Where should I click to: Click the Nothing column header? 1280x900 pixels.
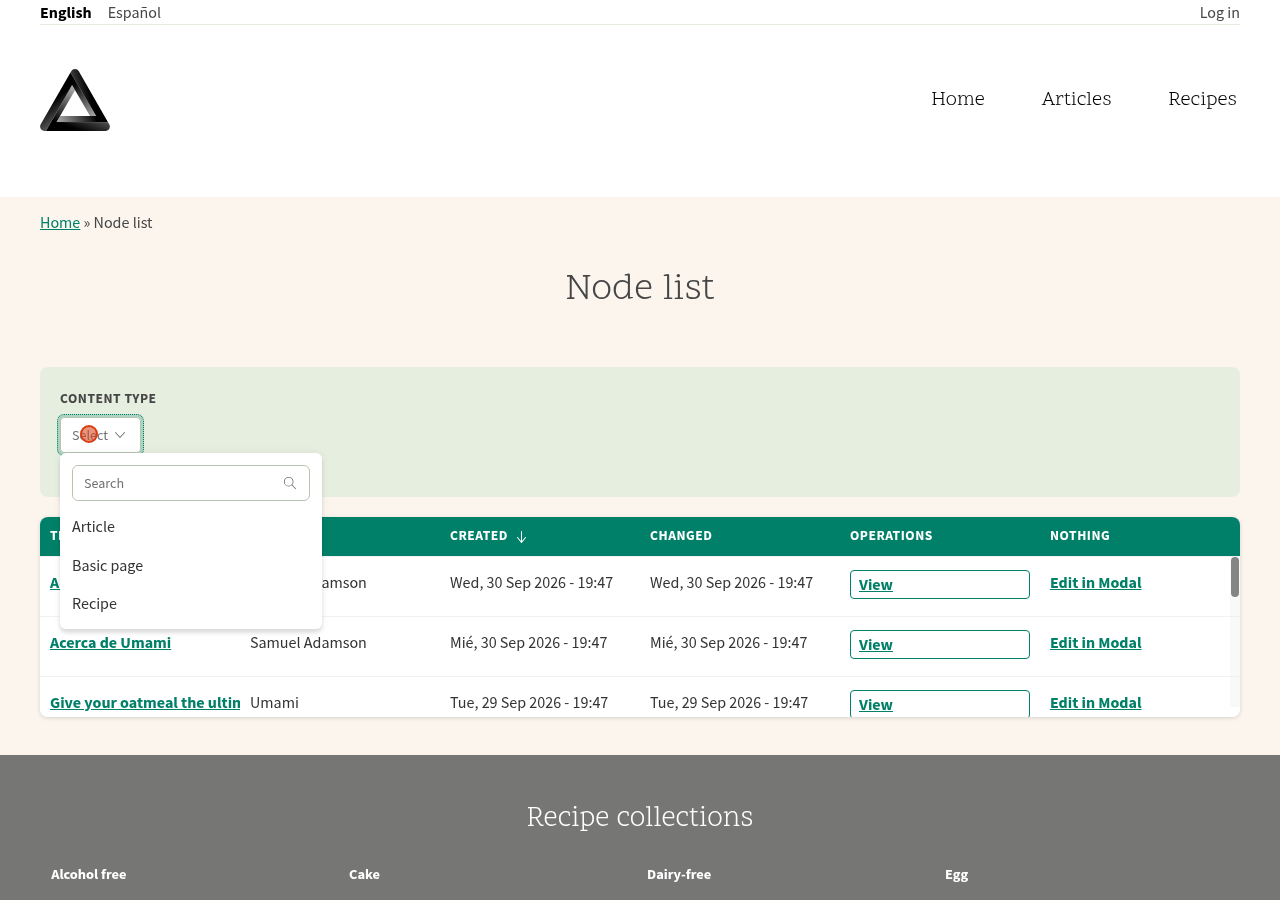1080,536
